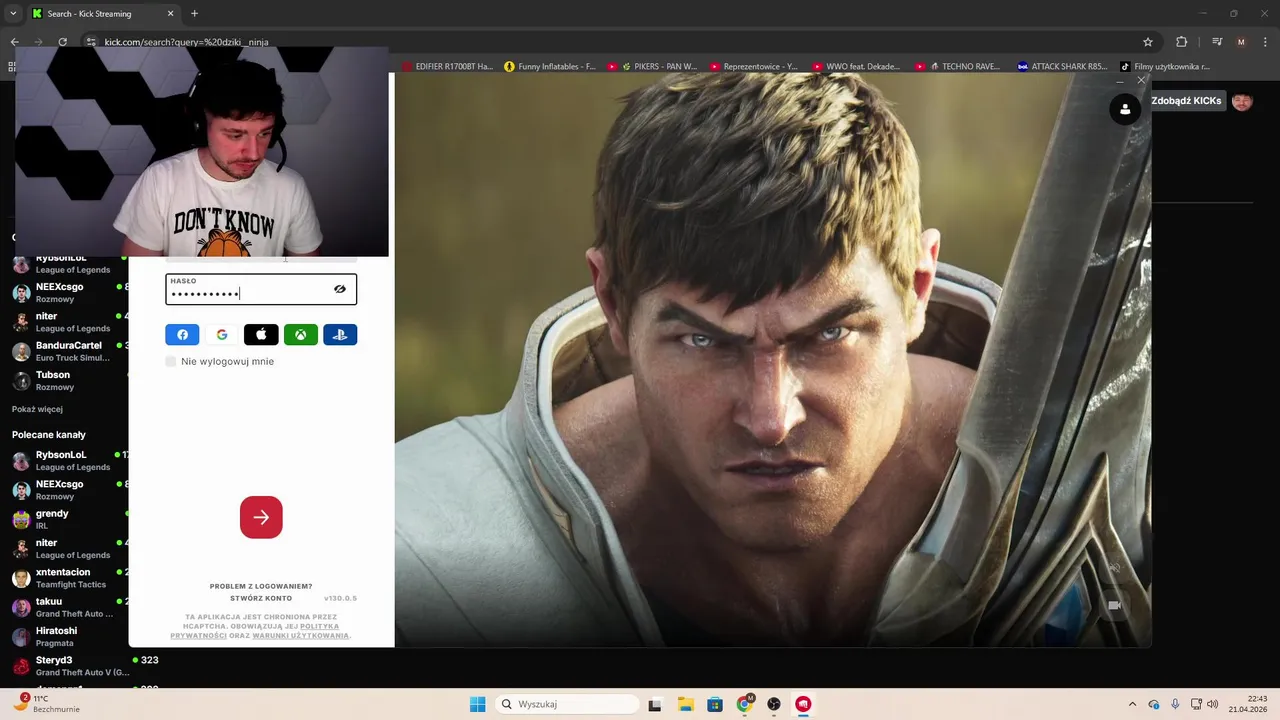Open 'WWO feat. Dekade...' bookmark
Viewport: 1280px width, 720px height.
(x=856, y=67)
